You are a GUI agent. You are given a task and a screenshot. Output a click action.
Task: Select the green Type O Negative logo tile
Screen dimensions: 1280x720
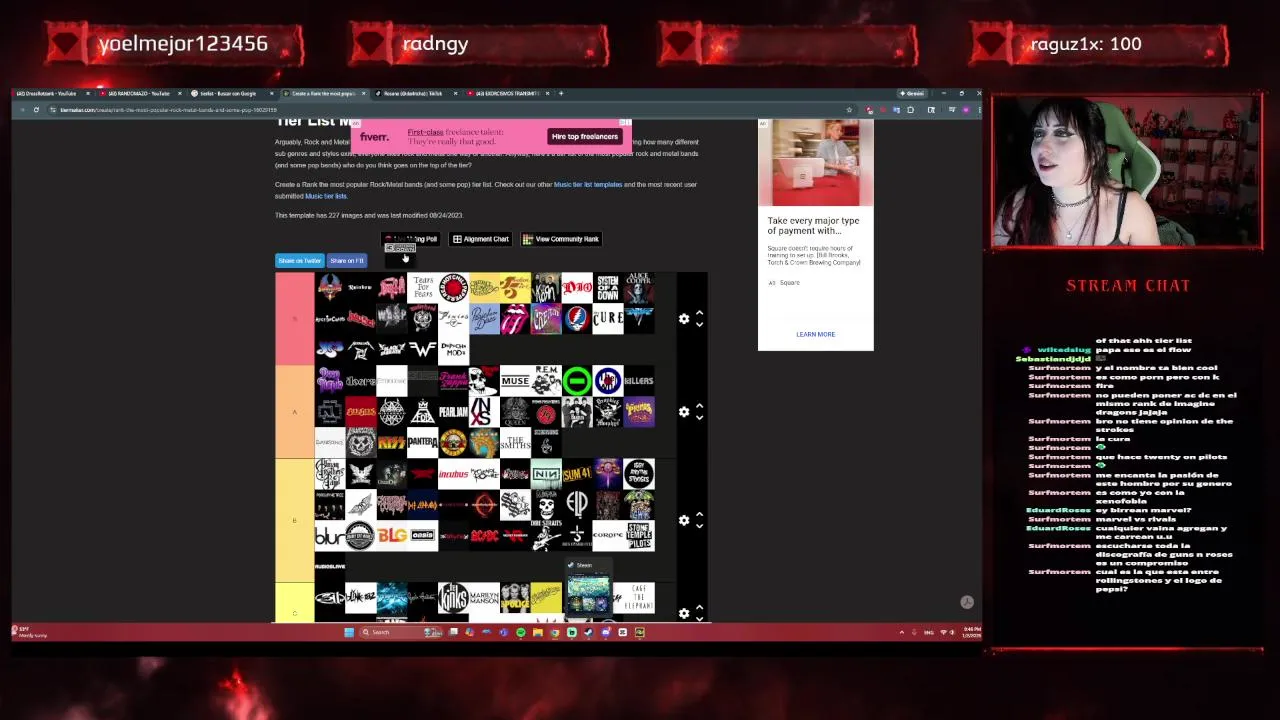(x=577, y=381)
